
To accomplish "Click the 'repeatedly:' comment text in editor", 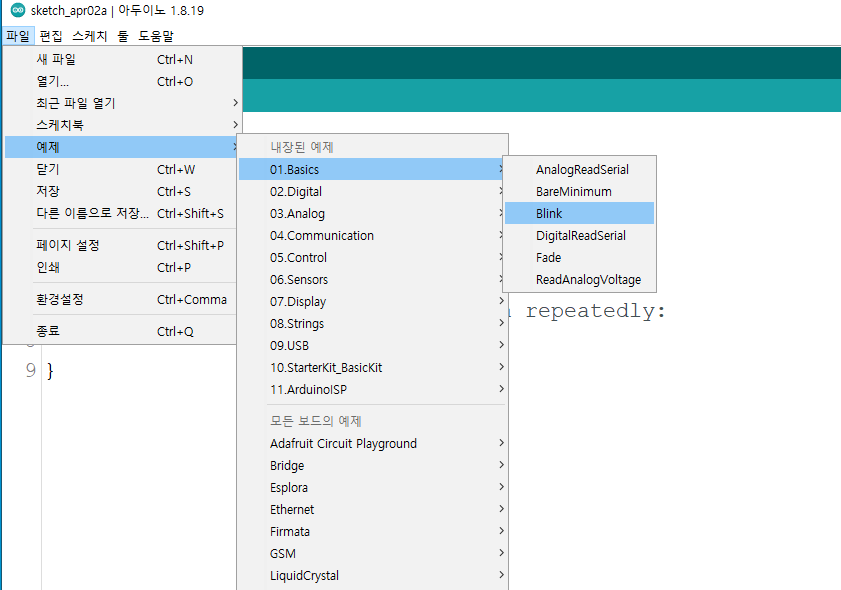I will 596,312.
